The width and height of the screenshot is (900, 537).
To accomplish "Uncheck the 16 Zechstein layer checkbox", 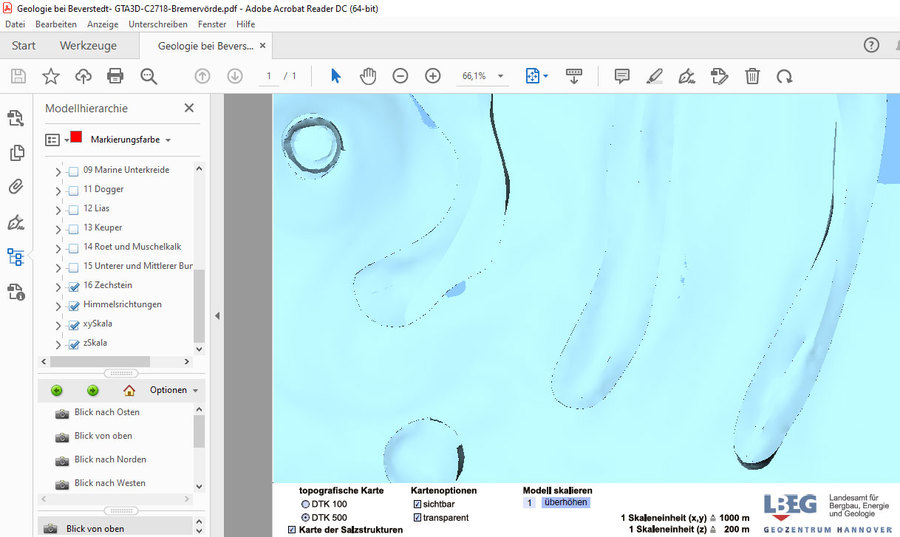I will [x=73, y=287].
